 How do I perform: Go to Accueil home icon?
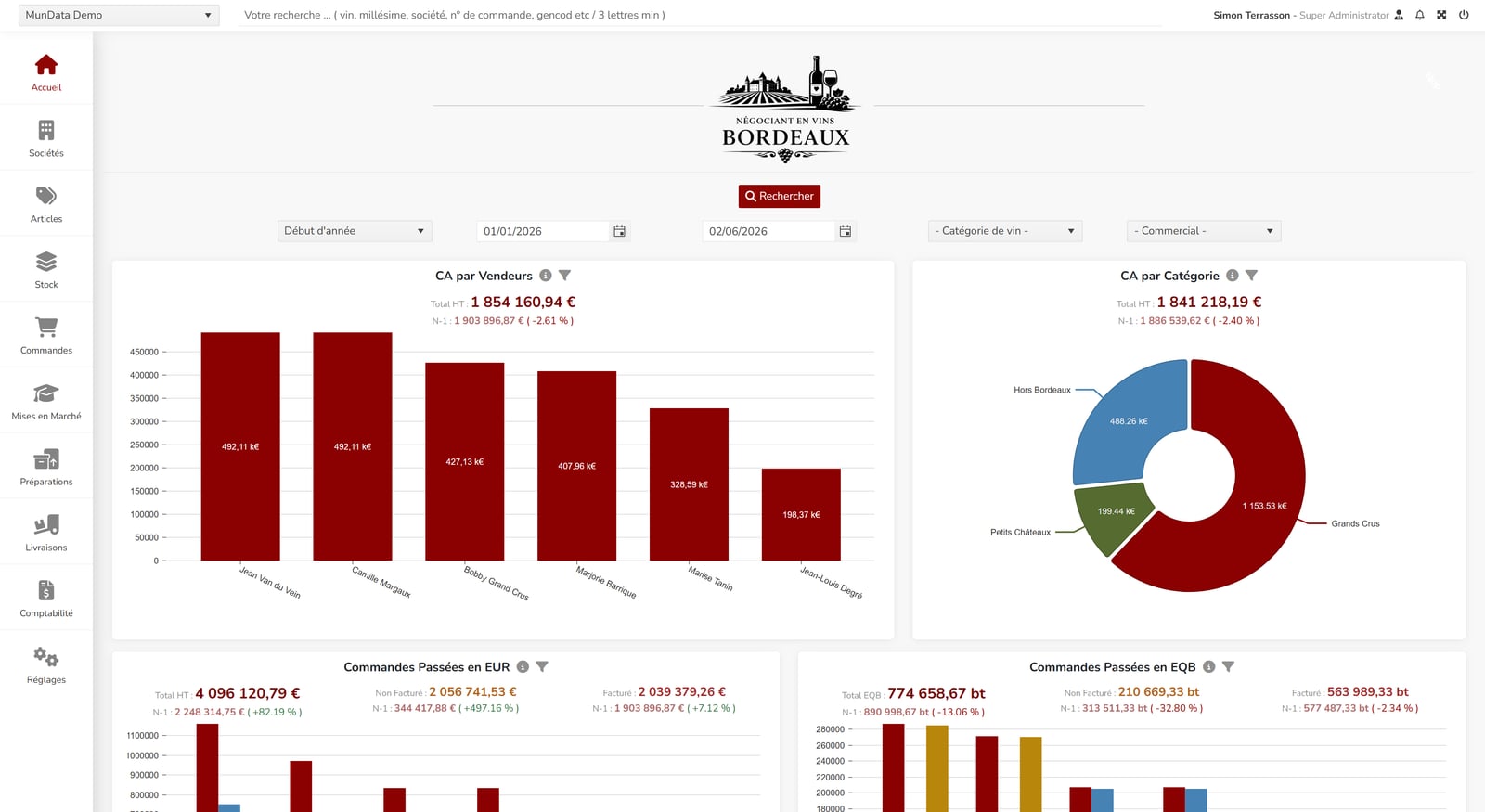coord(46,65)
